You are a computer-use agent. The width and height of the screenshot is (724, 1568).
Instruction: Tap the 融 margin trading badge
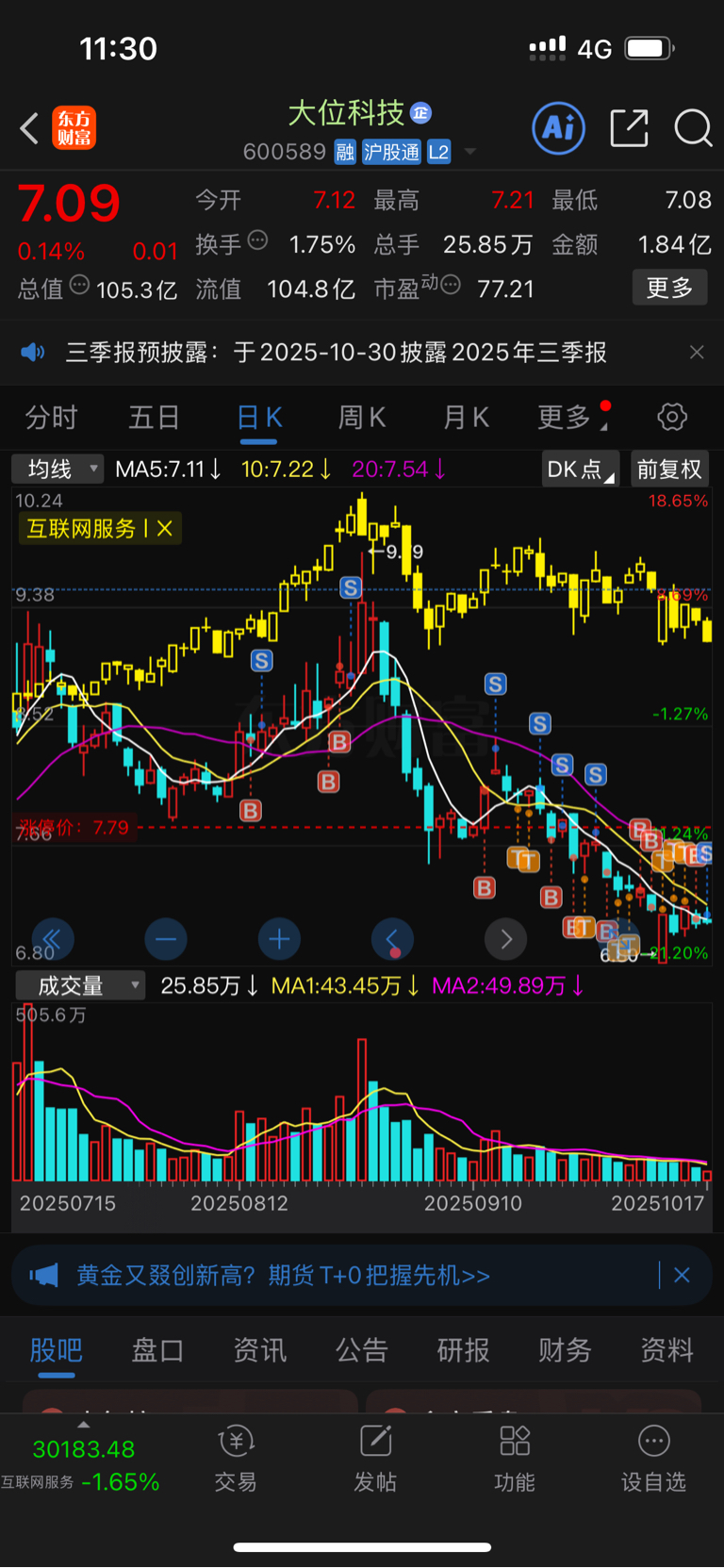[345, 152]
